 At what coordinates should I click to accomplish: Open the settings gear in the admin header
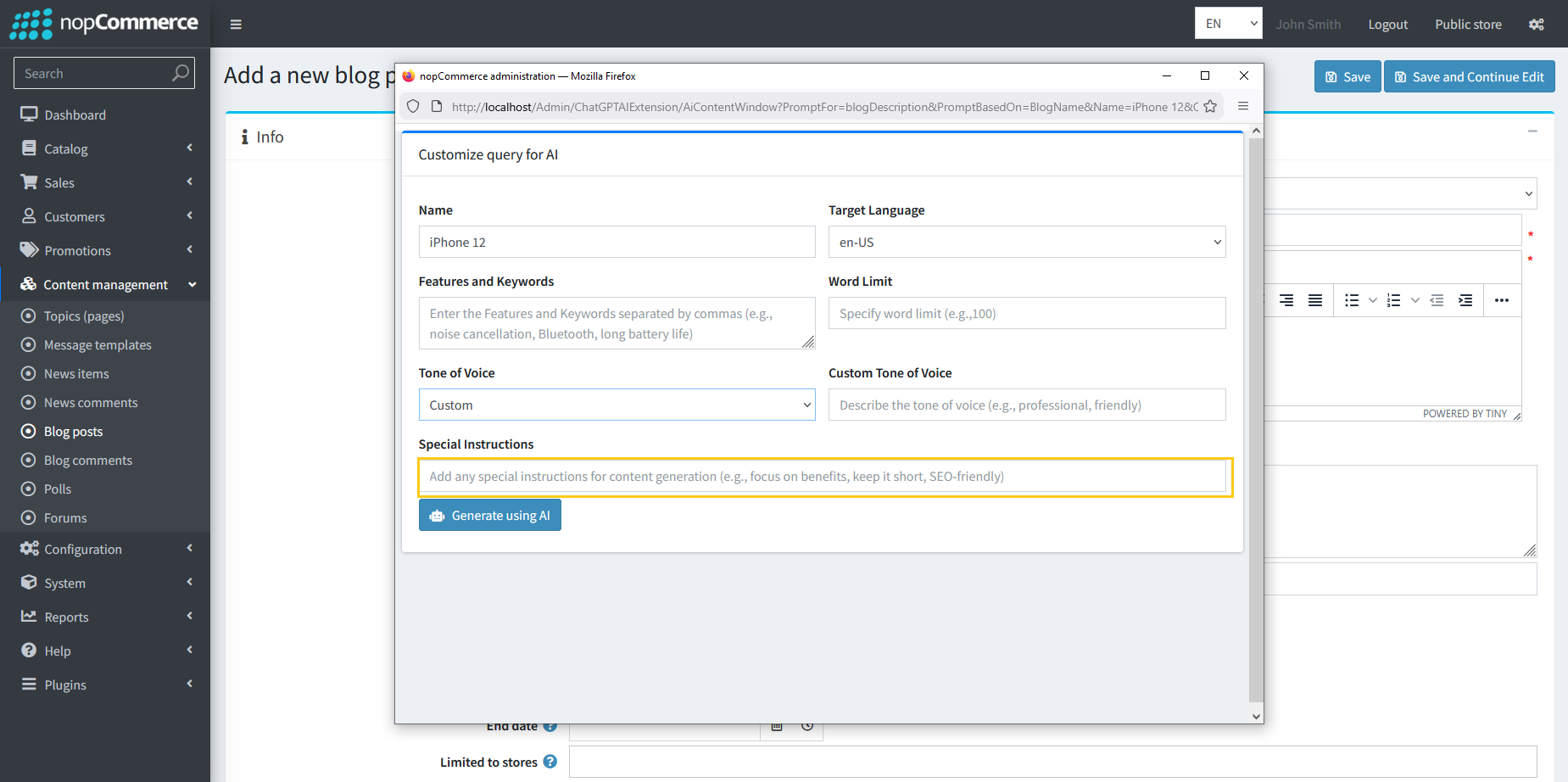click(1537, 24)
